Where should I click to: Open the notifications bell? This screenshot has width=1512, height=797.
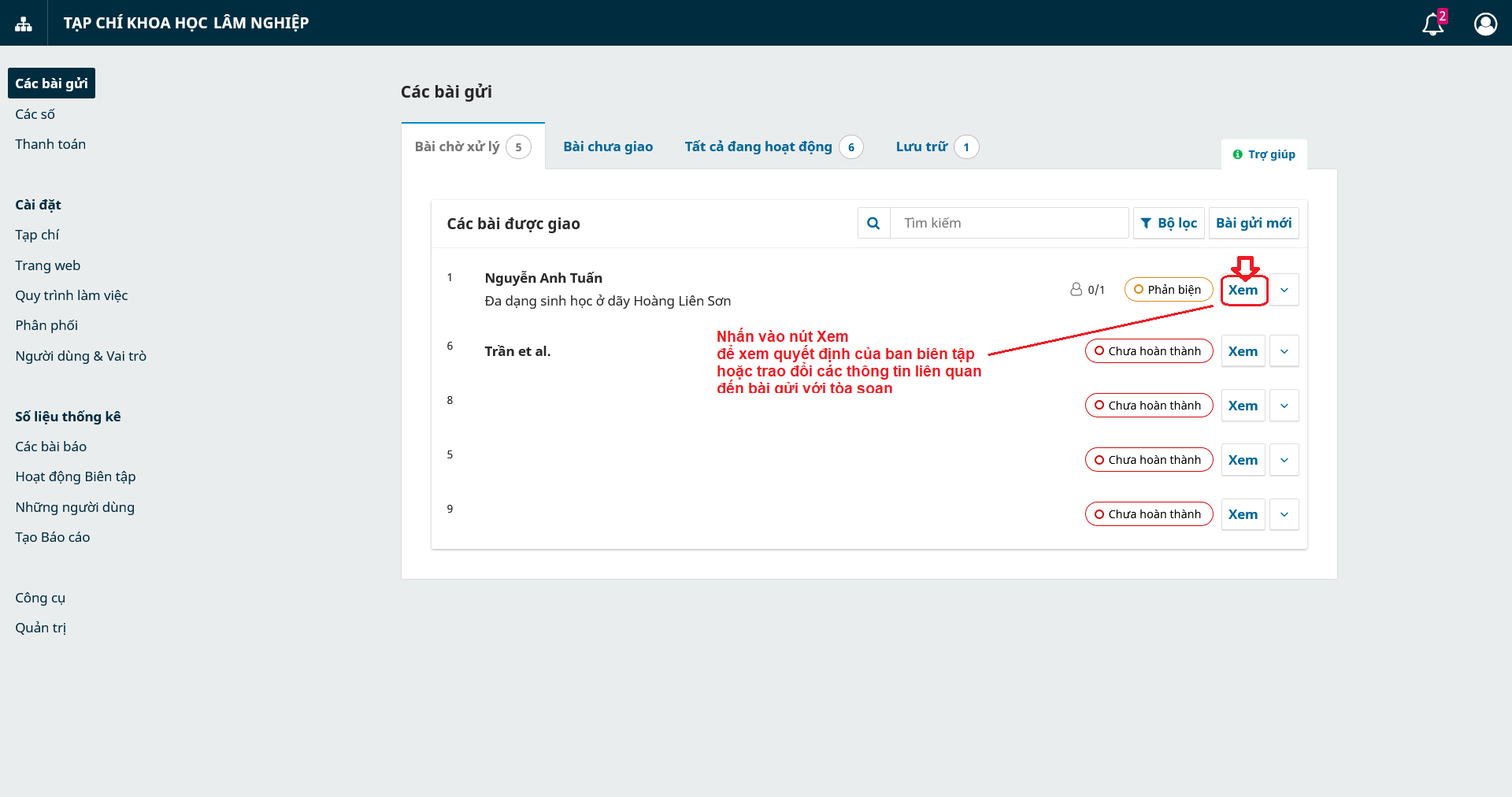pyautogui.click(x=1432, y=24)
